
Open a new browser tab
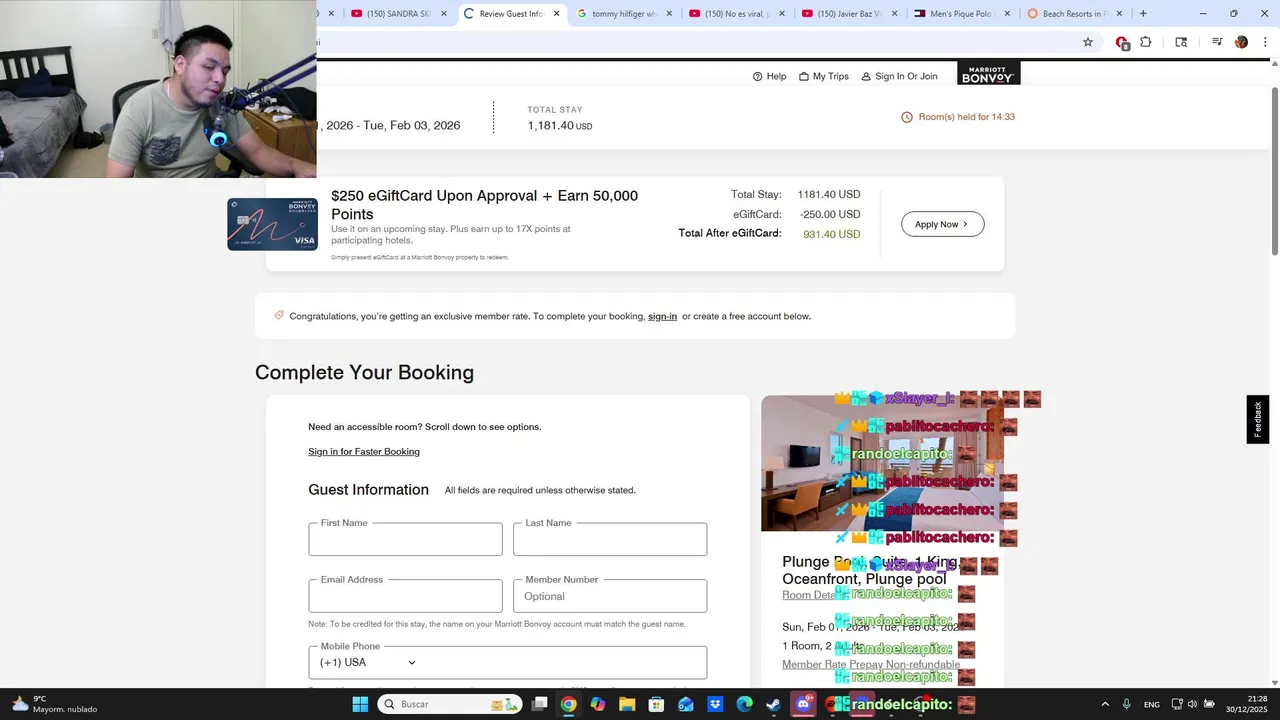[x=1143, y=14]
